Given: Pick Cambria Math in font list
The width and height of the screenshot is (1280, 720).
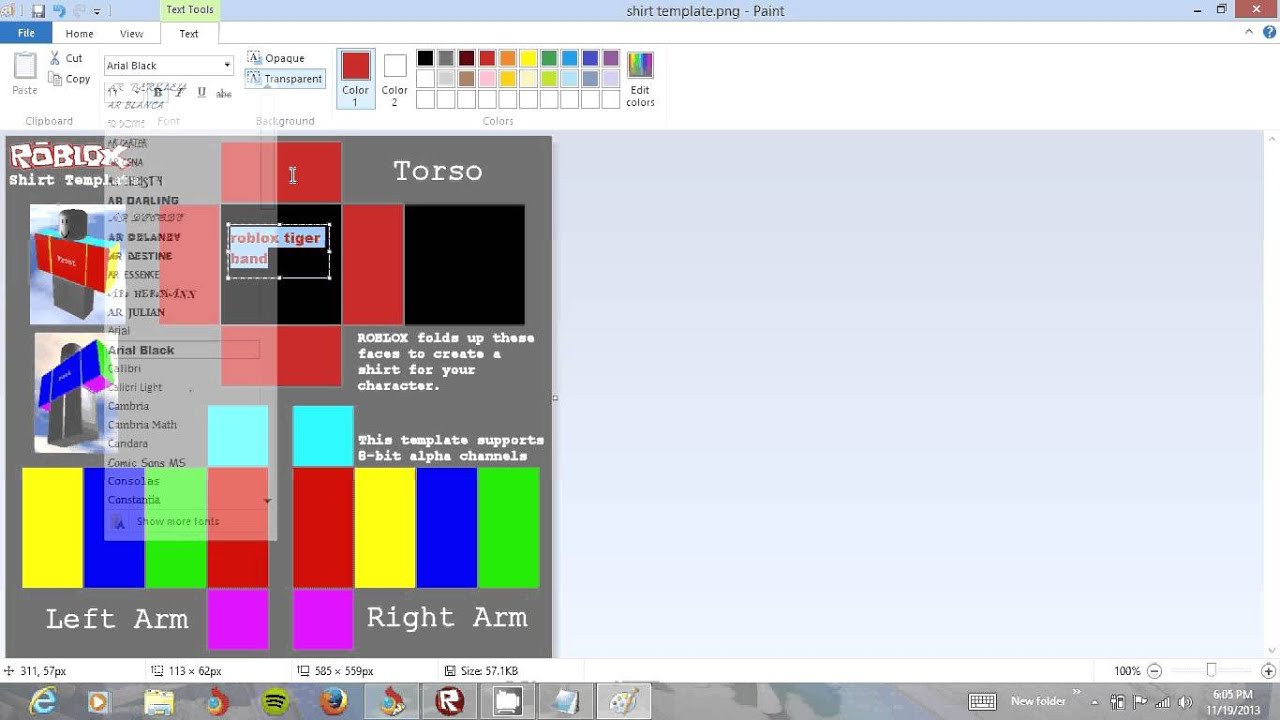Looking at the screenshot, I should (x=142, y=425).
